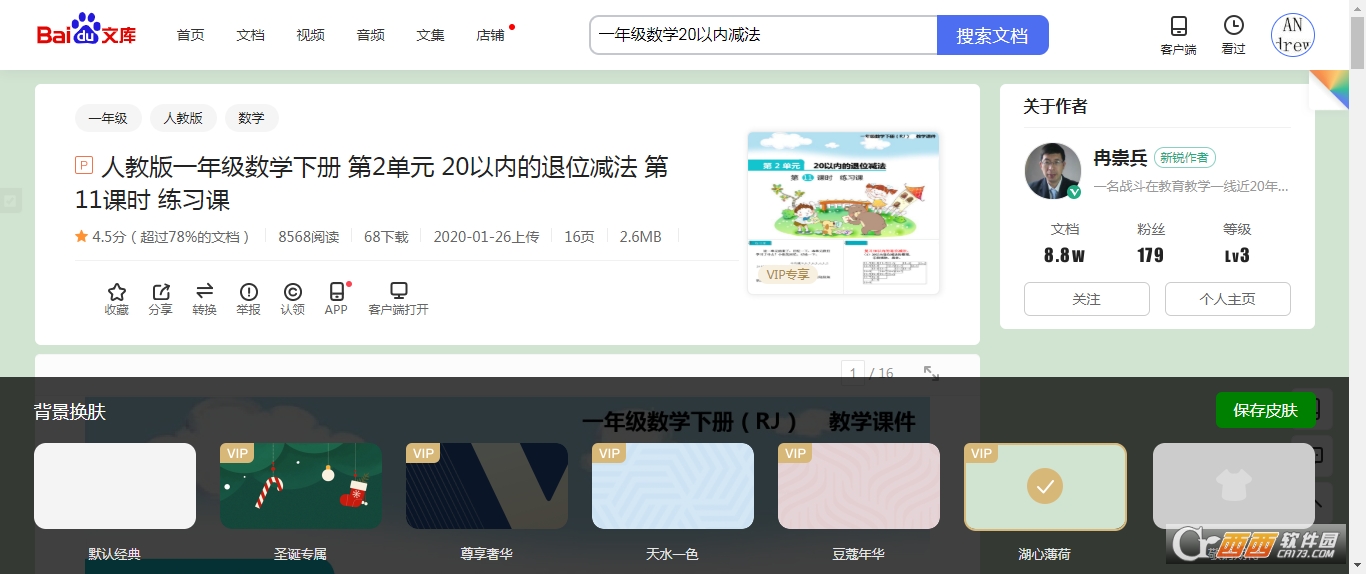Click the author's 粉丝 179 stat
Screen dimensions: 1366x574
1151,243
